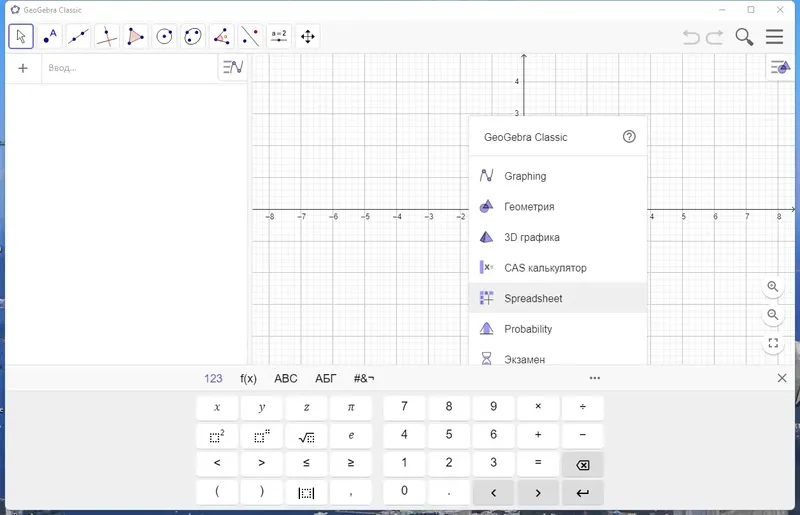The height and width of the screenshot is (515, 800).
Task: Choose Геометрия from the app list
Action: coord(558,207)
